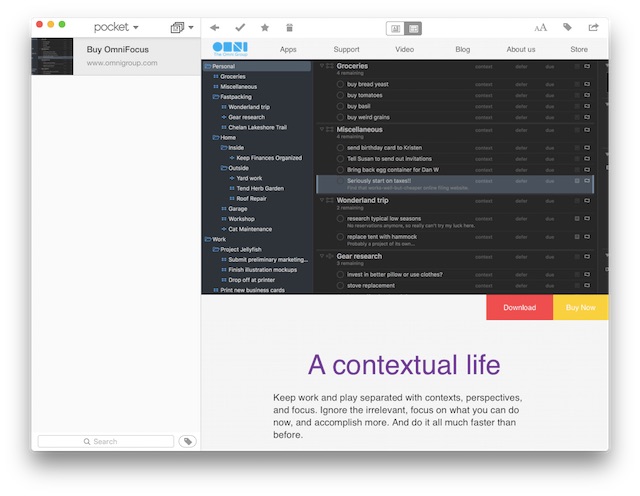Open the Buy OmniFocus thumbnail
The width and height of the screenshot is (640, 496).
pyautogui.click(x=52, y=56)
